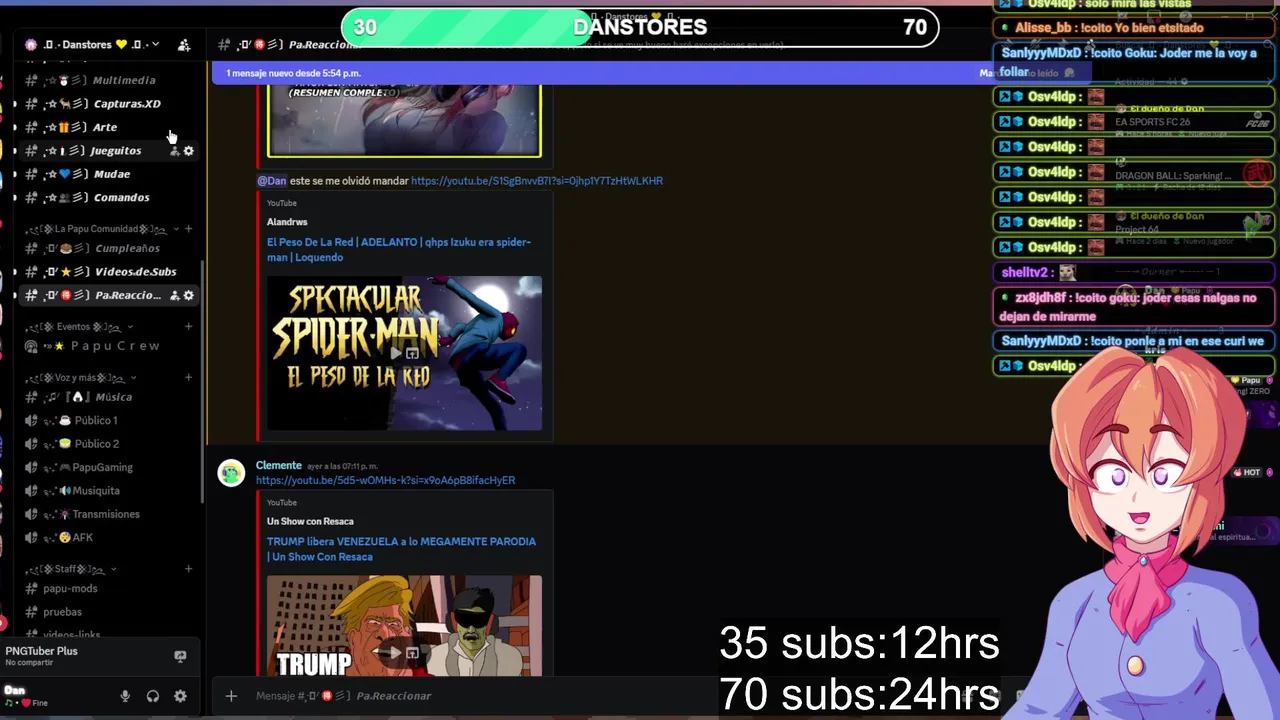
Task: Open the Capturas.XD channel
Action: 108,104
